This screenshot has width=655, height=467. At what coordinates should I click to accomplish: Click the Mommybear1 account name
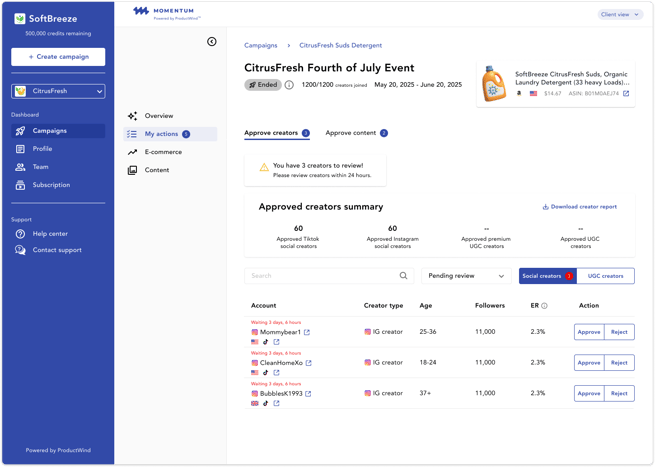click(280, 332)
